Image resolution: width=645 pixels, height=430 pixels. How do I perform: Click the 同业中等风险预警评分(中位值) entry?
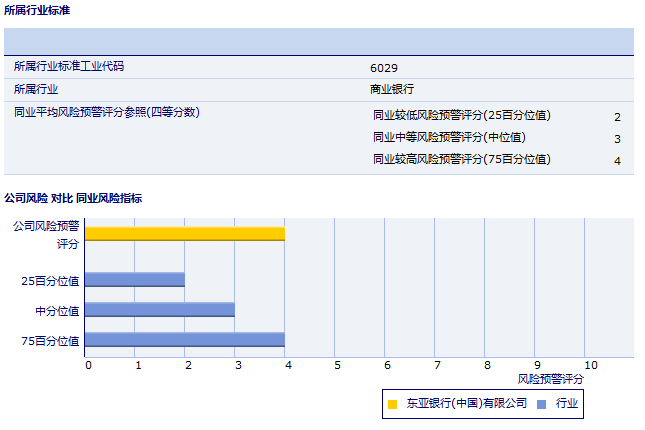tap(449, 137)
